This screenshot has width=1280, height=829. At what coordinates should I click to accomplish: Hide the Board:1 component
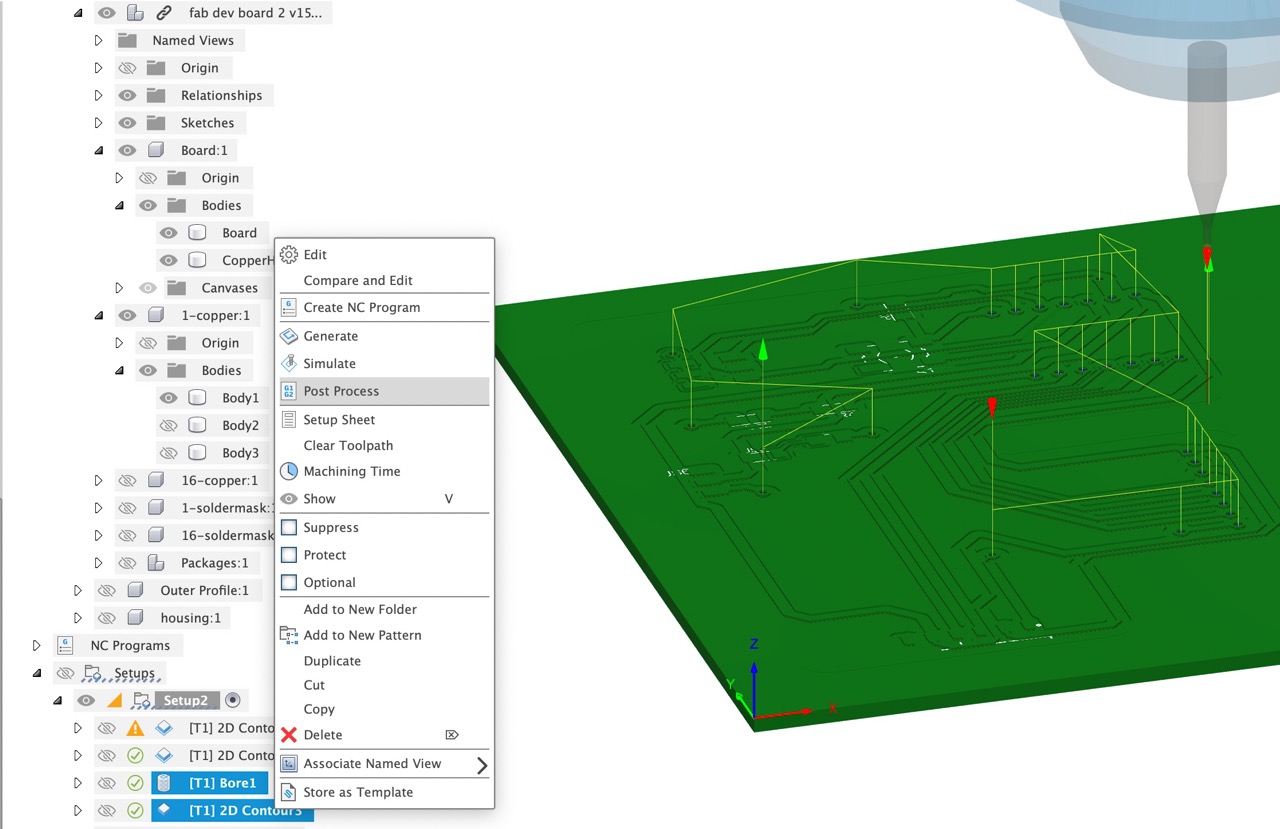[x=127, y=150]
